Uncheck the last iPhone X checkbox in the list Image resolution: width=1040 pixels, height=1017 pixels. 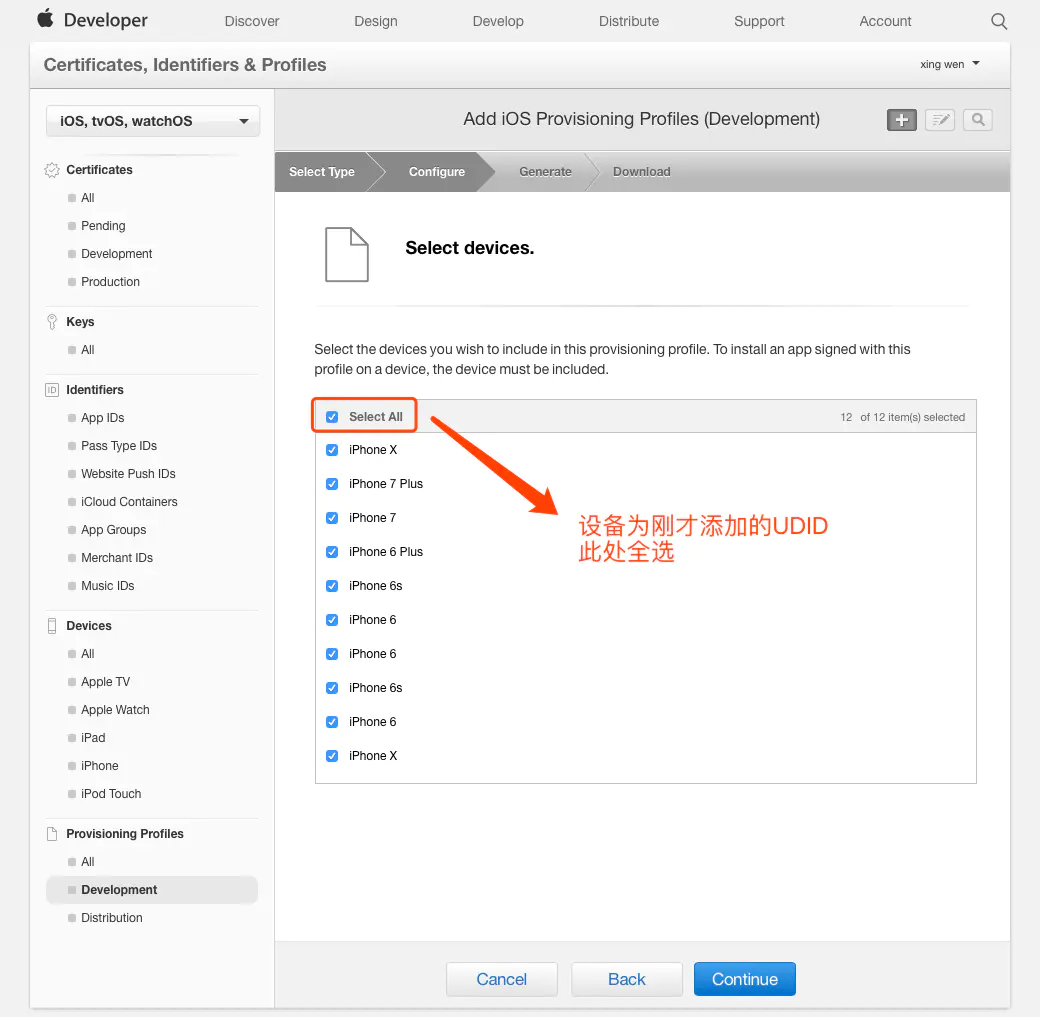332,756
